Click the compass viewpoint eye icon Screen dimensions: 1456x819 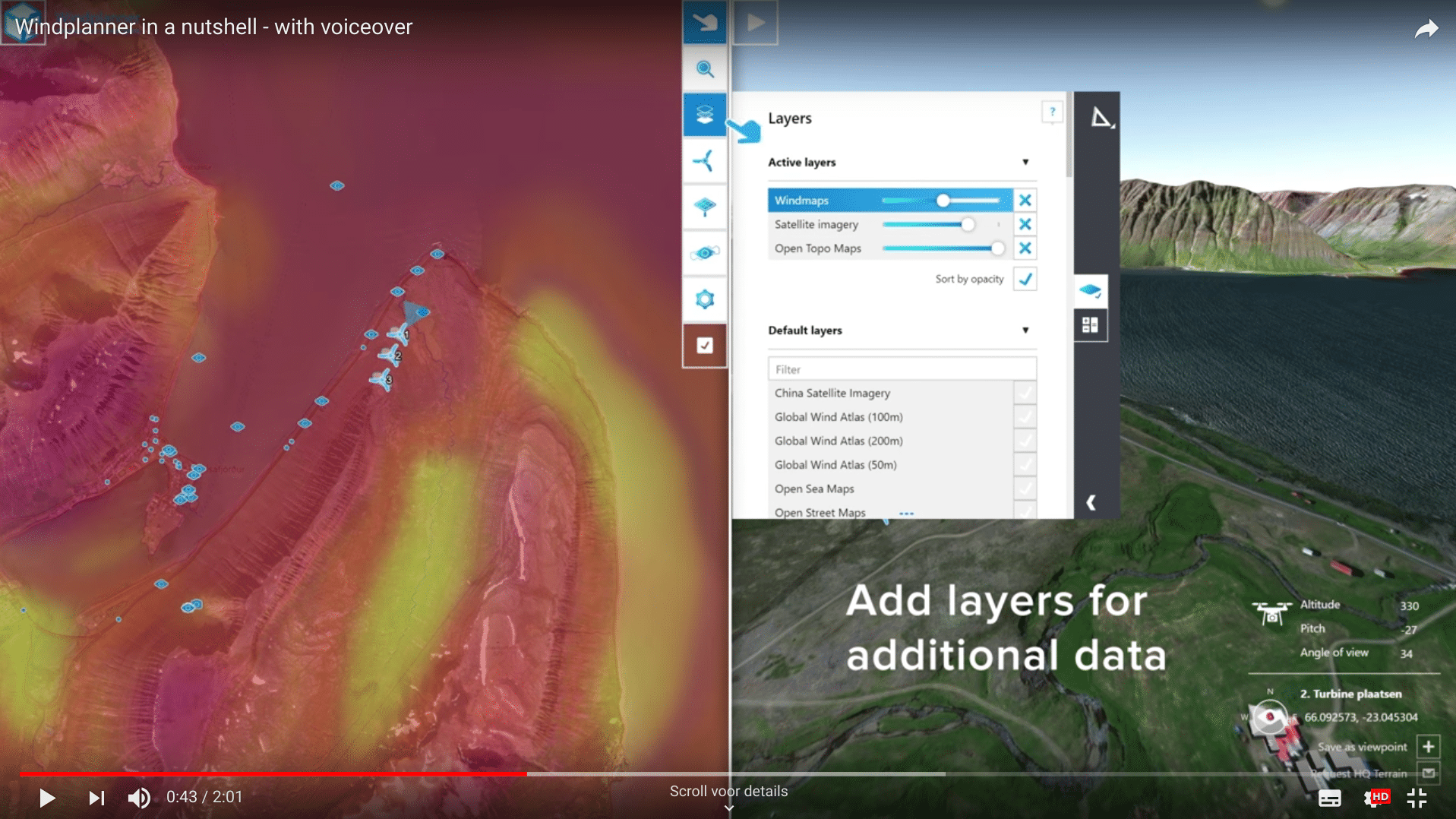[1269, 716]
